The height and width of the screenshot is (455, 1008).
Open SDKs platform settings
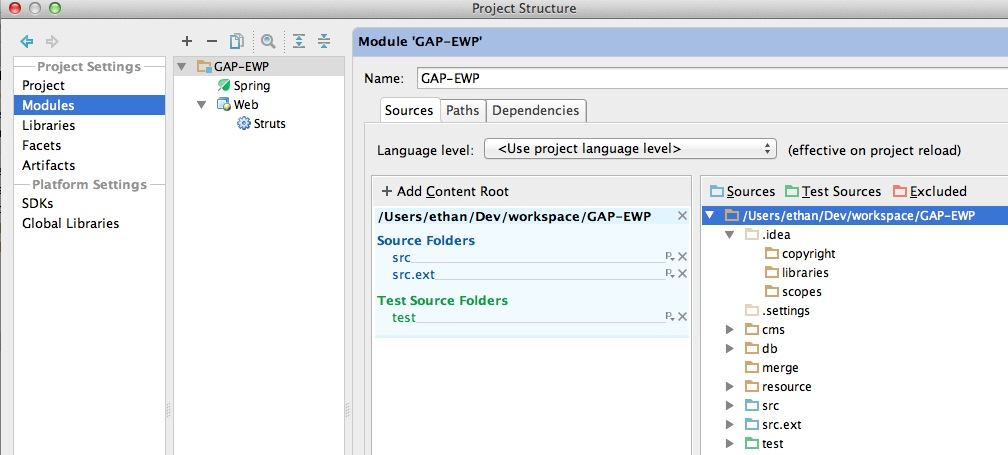pos(37,203)
